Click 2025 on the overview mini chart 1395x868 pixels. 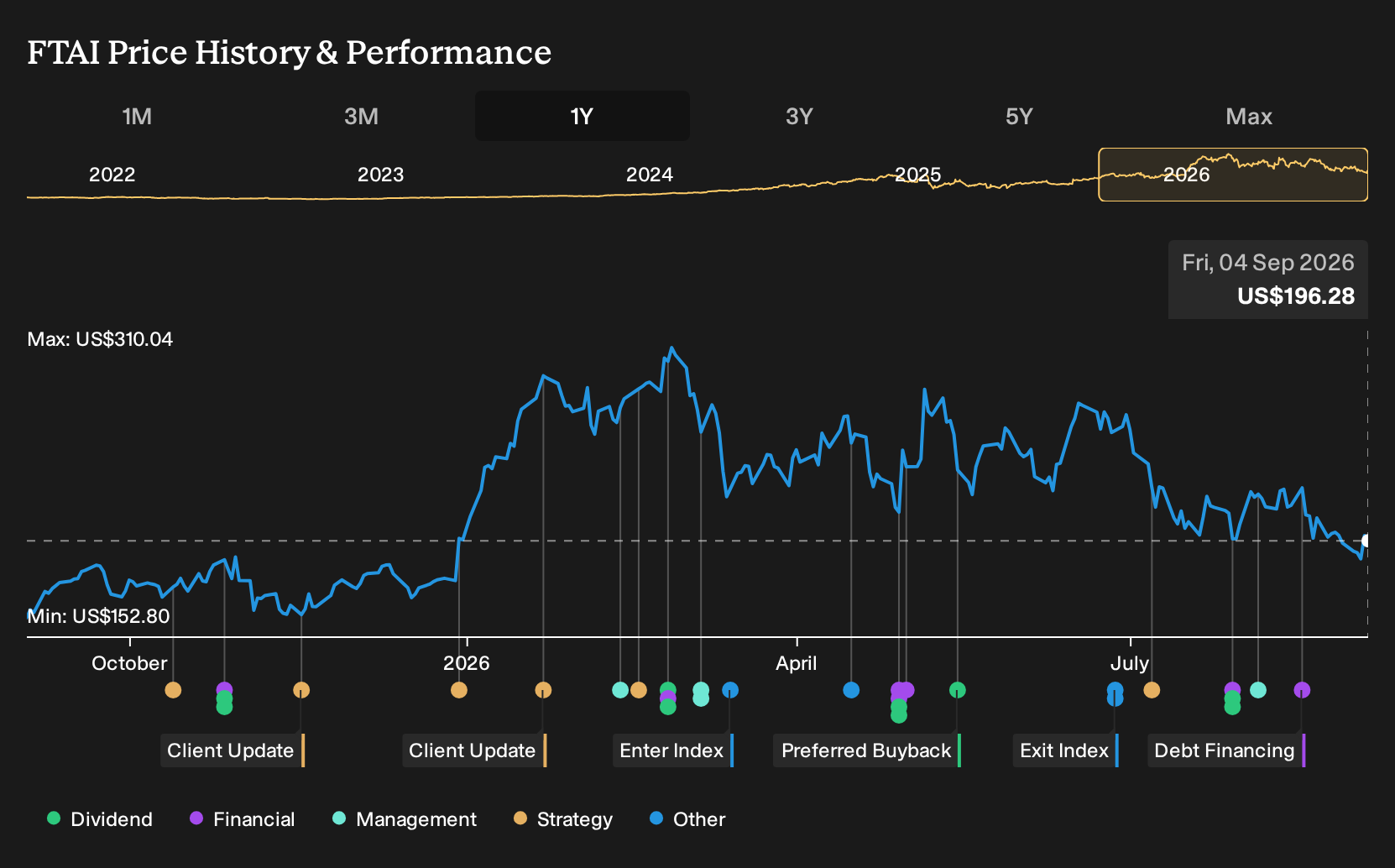click(918, 175)
